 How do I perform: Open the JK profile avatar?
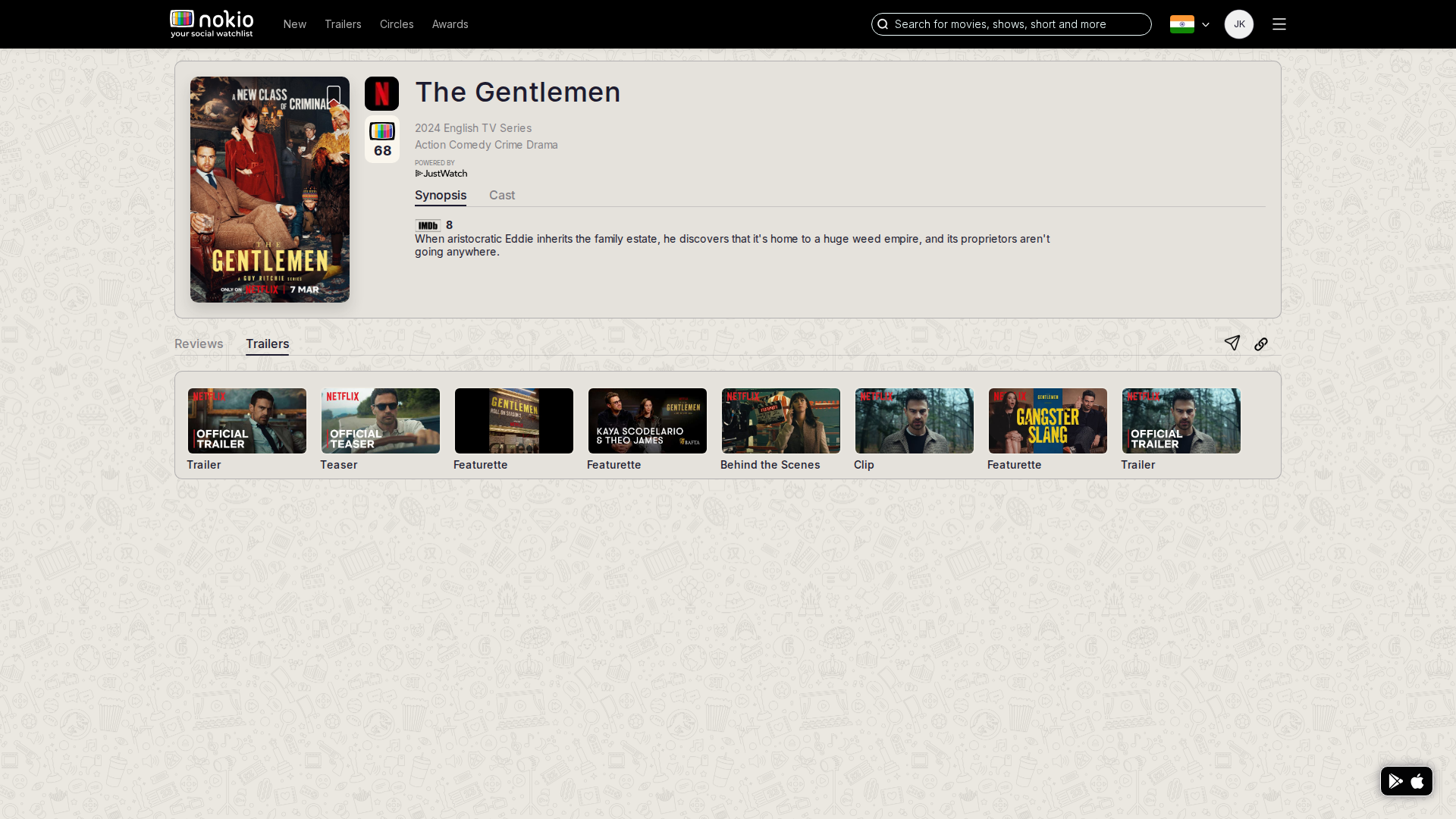pyautogui.click(x=1239, y=24)
